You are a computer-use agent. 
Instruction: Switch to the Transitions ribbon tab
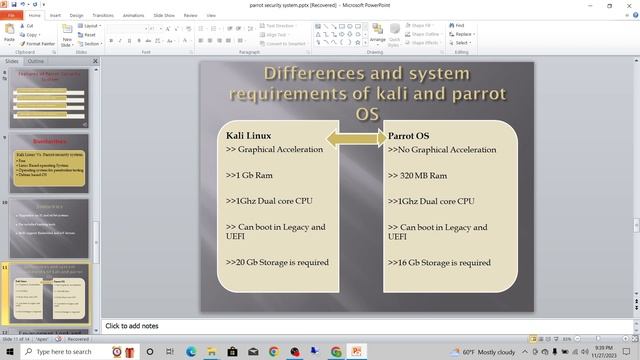pyautogui.click(x=103, y=15)
